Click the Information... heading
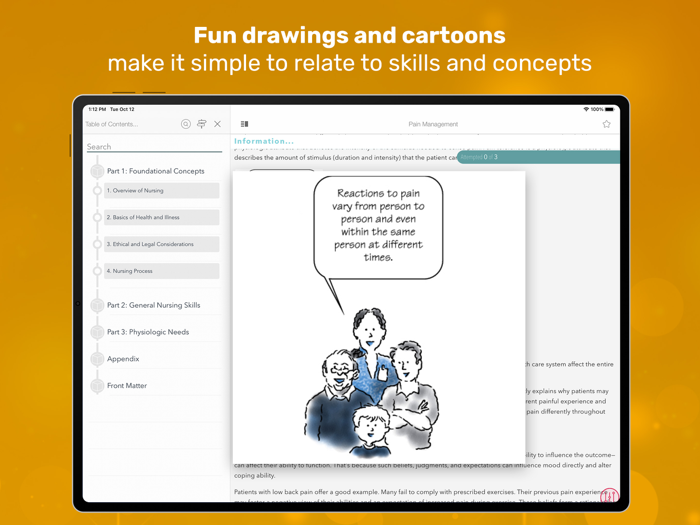Viewport: 700px width, 525px height. (264, 141)
